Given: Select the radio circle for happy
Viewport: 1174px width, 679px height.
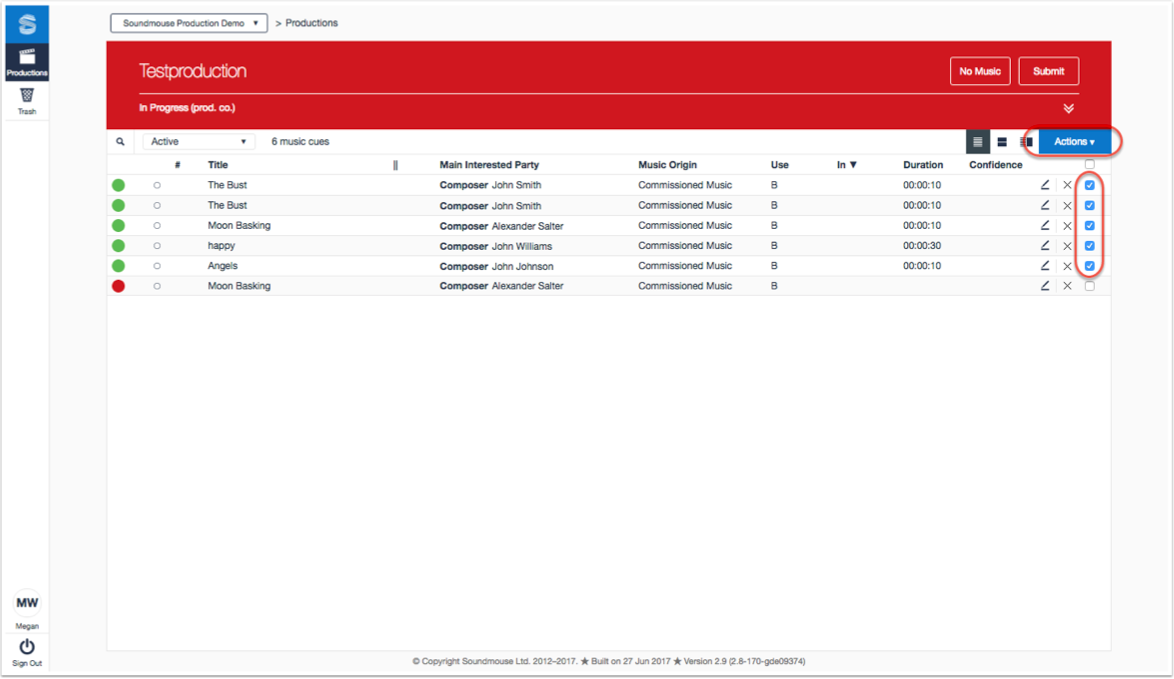Looking at the screenshot, I should (156, 246).
